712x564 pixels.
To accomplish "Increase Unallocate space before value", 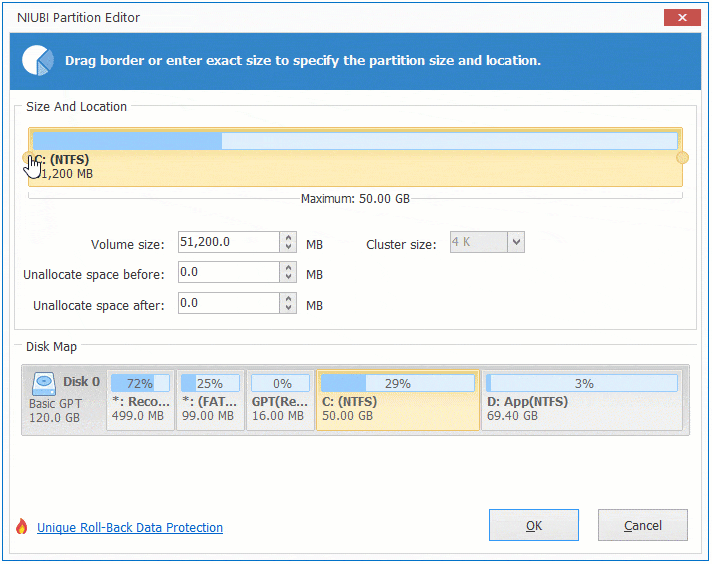I will point(288,267).
